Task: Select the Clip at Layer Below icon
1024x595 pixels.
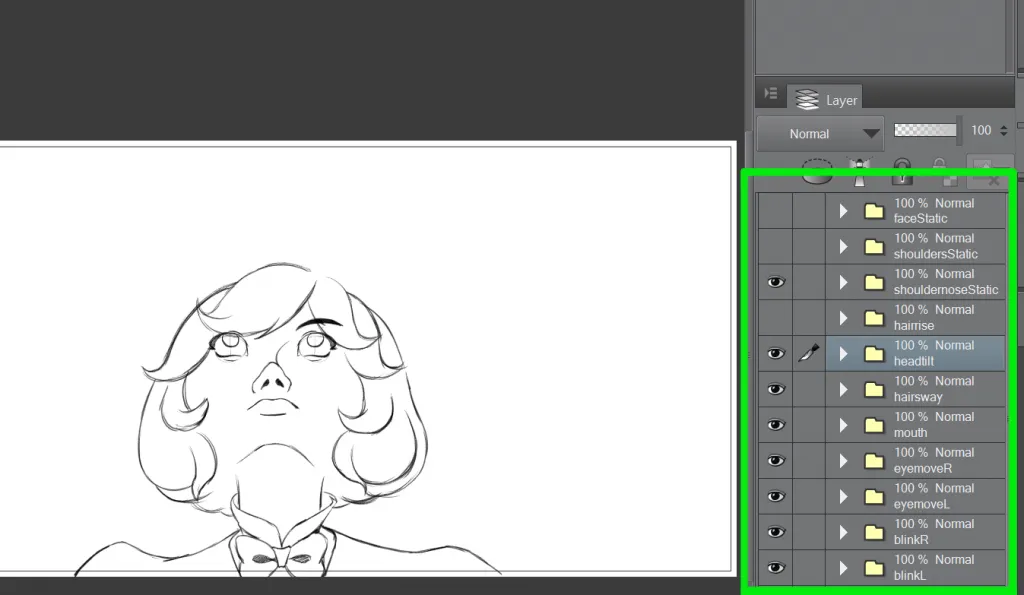Action: coord(817,170)
